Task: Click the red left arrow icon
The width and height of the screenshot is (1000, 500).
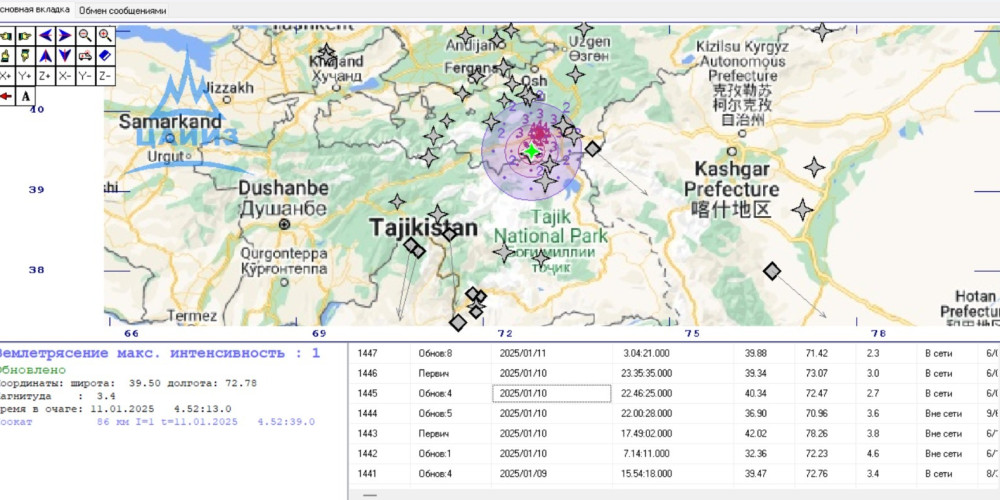Action: (6, 96)
